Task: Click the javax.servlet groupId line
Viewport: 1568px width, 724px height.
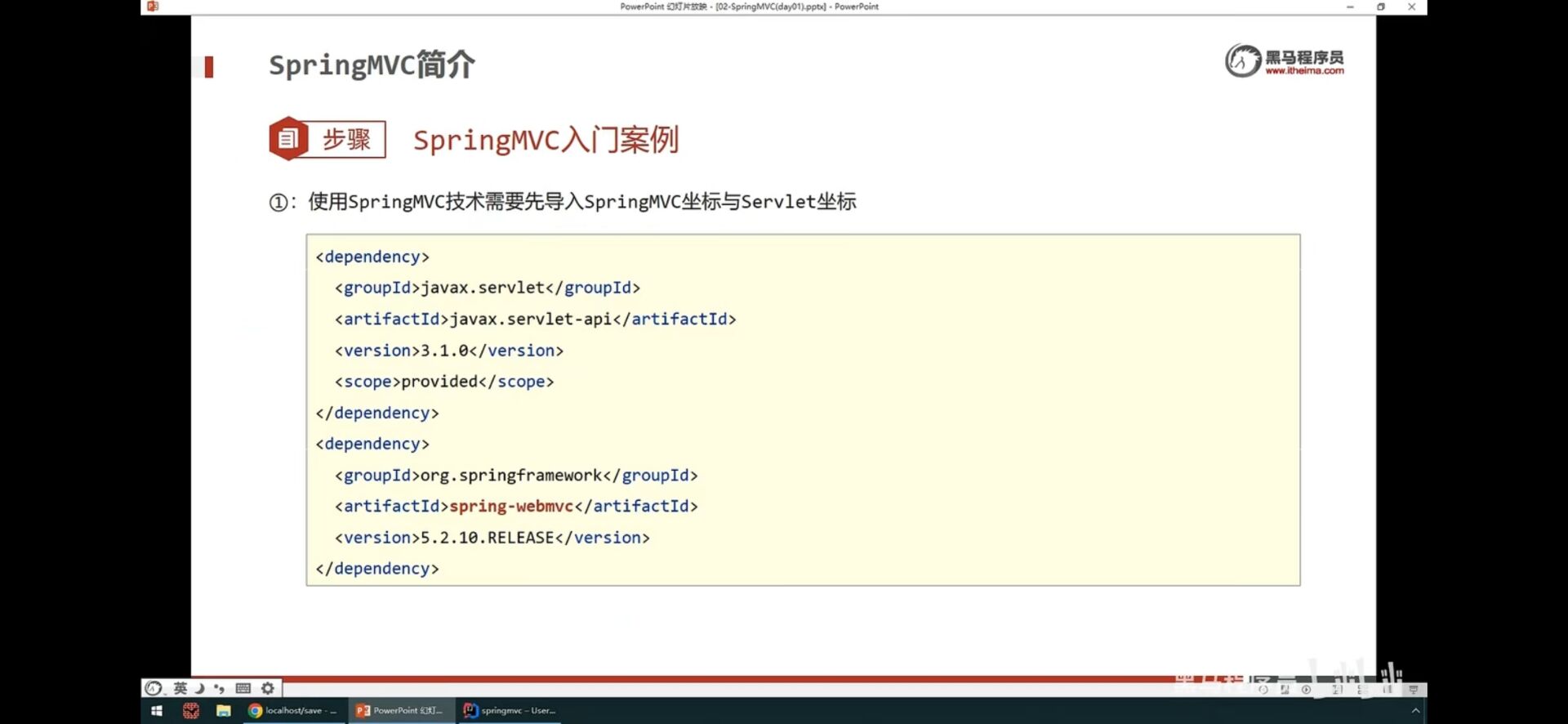Action: click(x=488, y=288)
